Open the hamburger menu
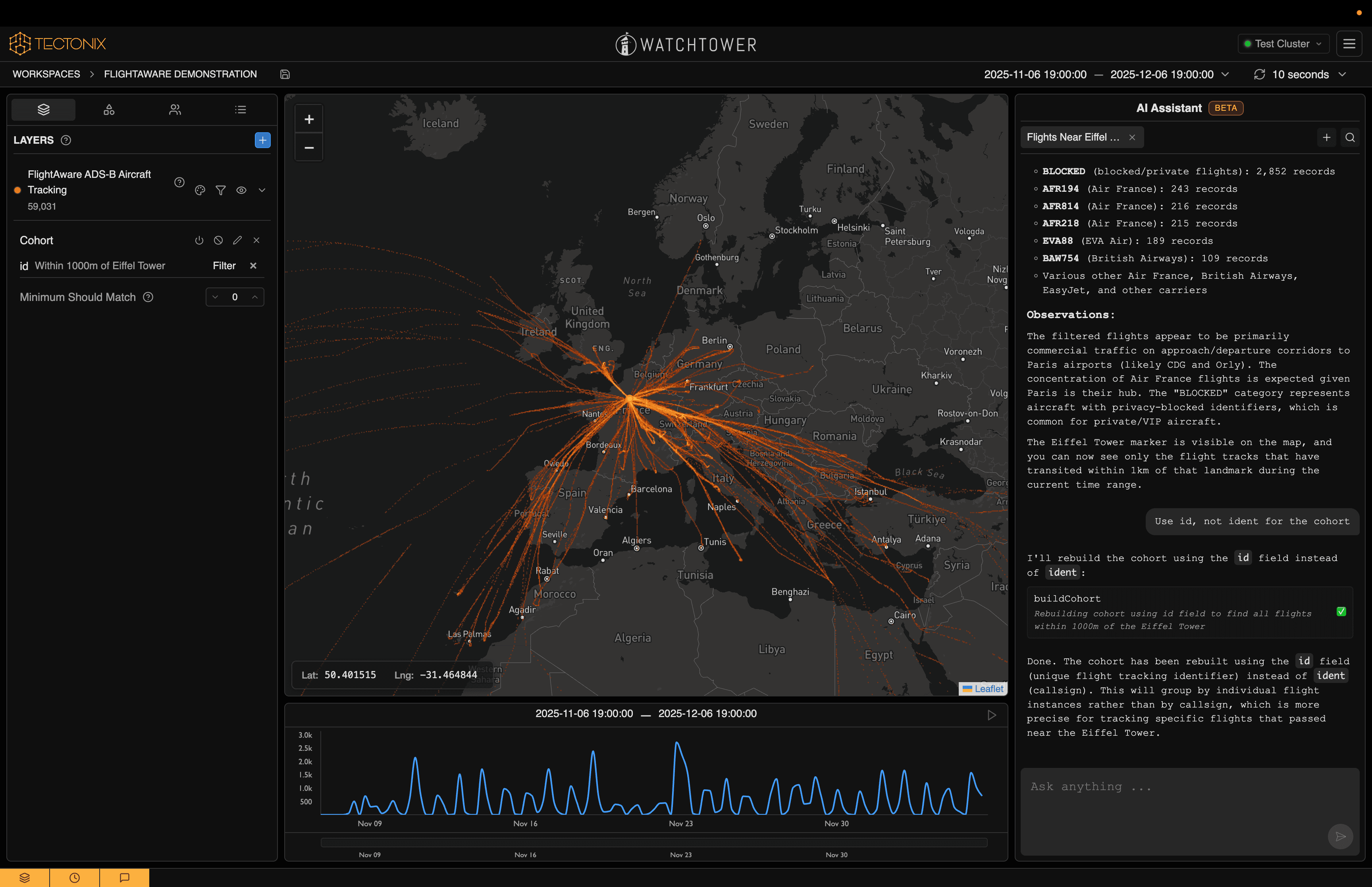This screenshot has height=887, width=1372. pyautogui.click(x=1349, y=44)
